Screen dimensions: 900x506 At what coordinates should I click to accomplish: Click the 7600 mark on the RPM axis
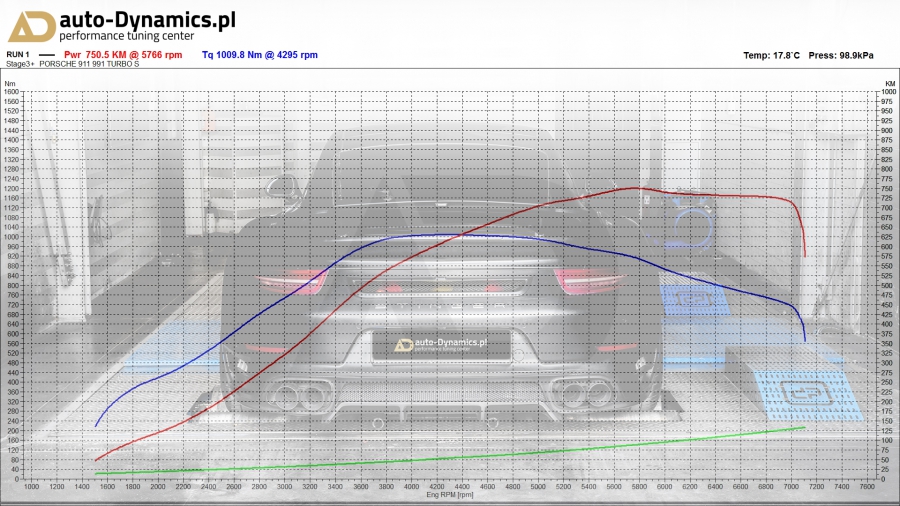pyautogui.click(x=866, y=488)
